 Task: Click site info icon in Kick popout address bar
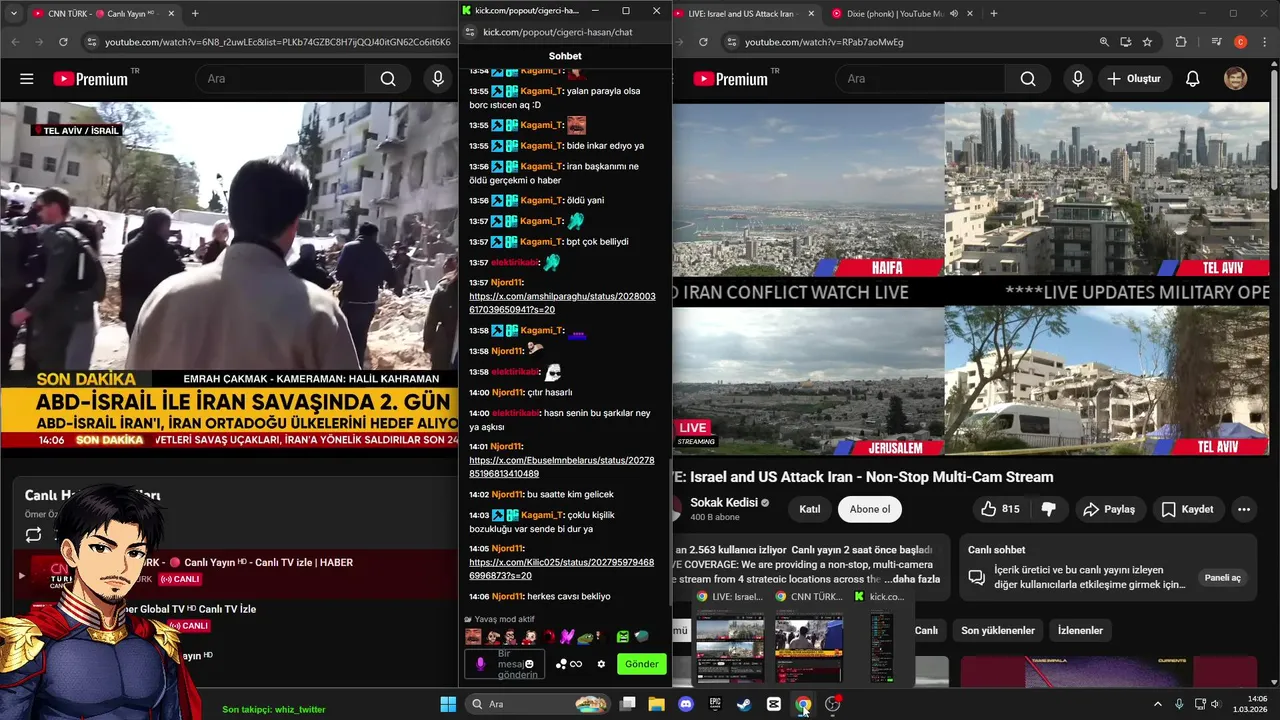point(469,32)
